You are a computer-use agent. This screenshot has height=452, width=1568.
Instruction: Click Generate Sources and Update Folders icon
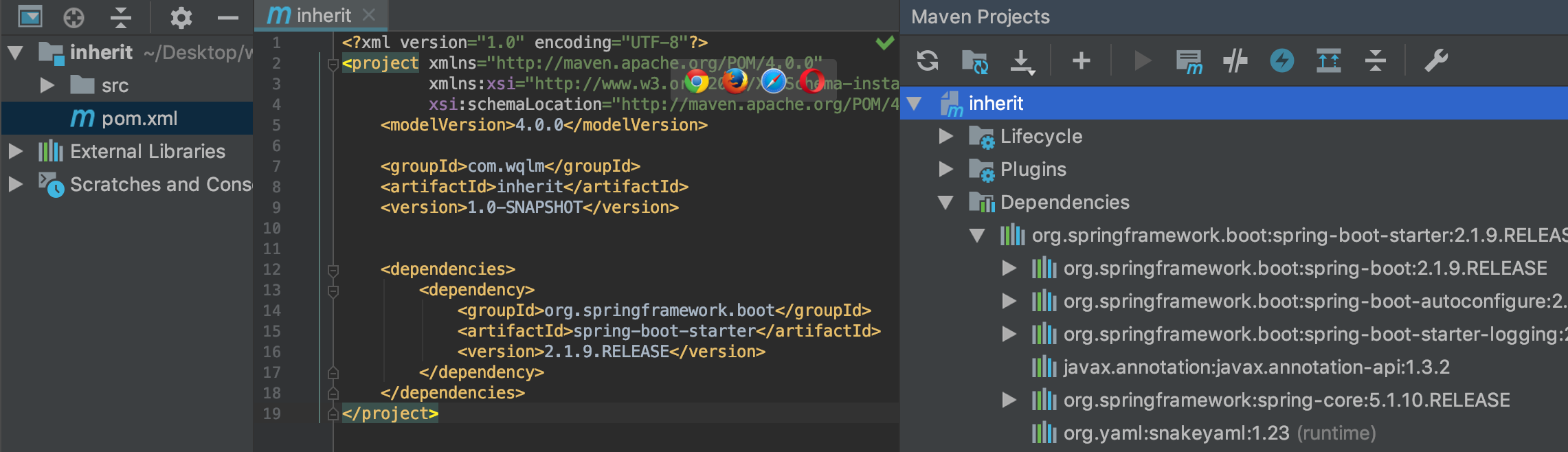coord(974,61)
